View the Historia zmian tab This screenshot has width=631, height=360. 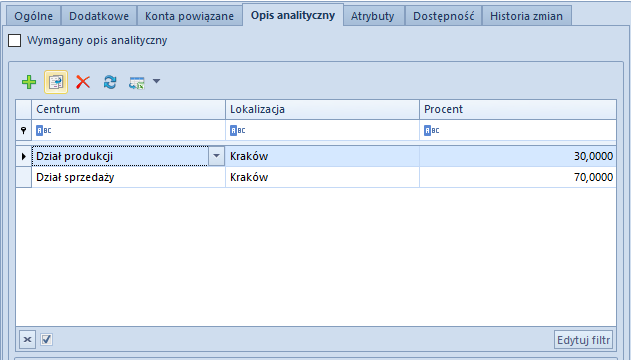[x=526, y=16]
